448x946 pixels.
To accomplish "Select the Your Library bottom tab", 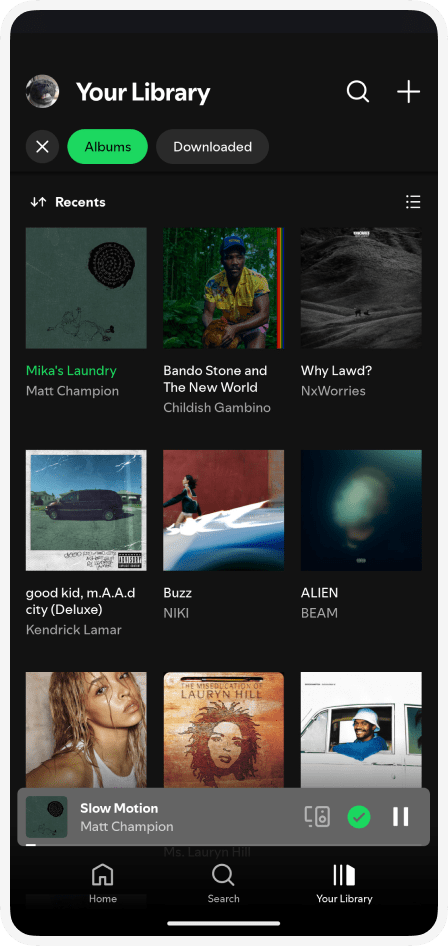I will [x=344, y=883].
